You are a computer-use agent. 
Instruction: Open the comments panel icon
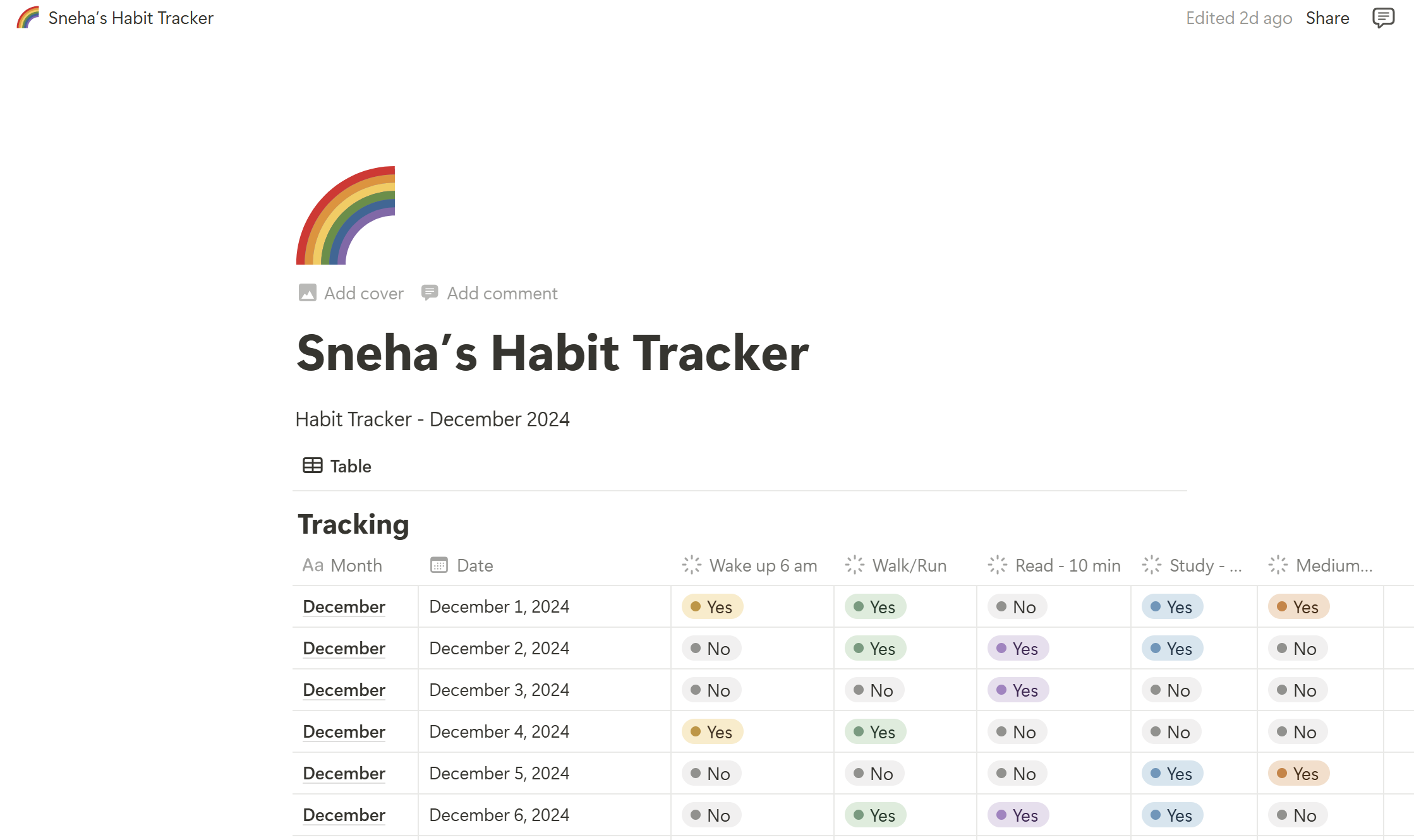tap(1383, 18)
